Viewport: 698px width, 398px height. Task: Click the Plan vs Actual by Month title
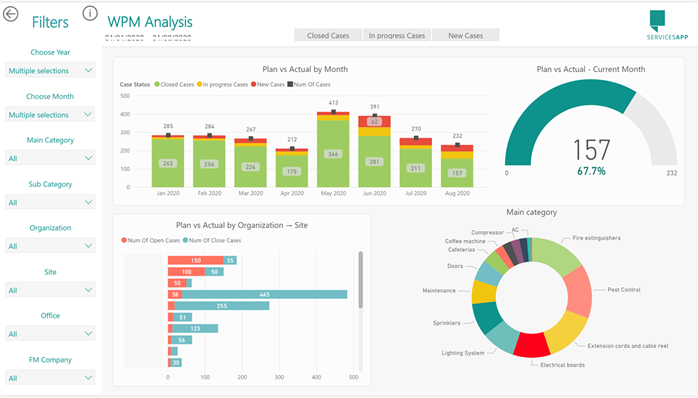(x=305, y=69)
